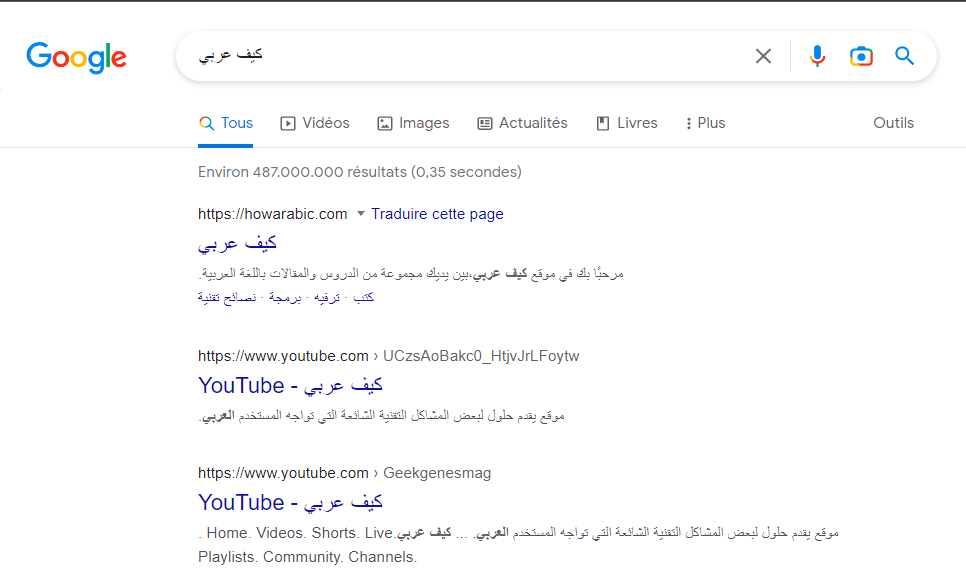This screenshot has width=966, height=578.
Task: Open the برمجة sitelink
Action: [x=285, y=298]
